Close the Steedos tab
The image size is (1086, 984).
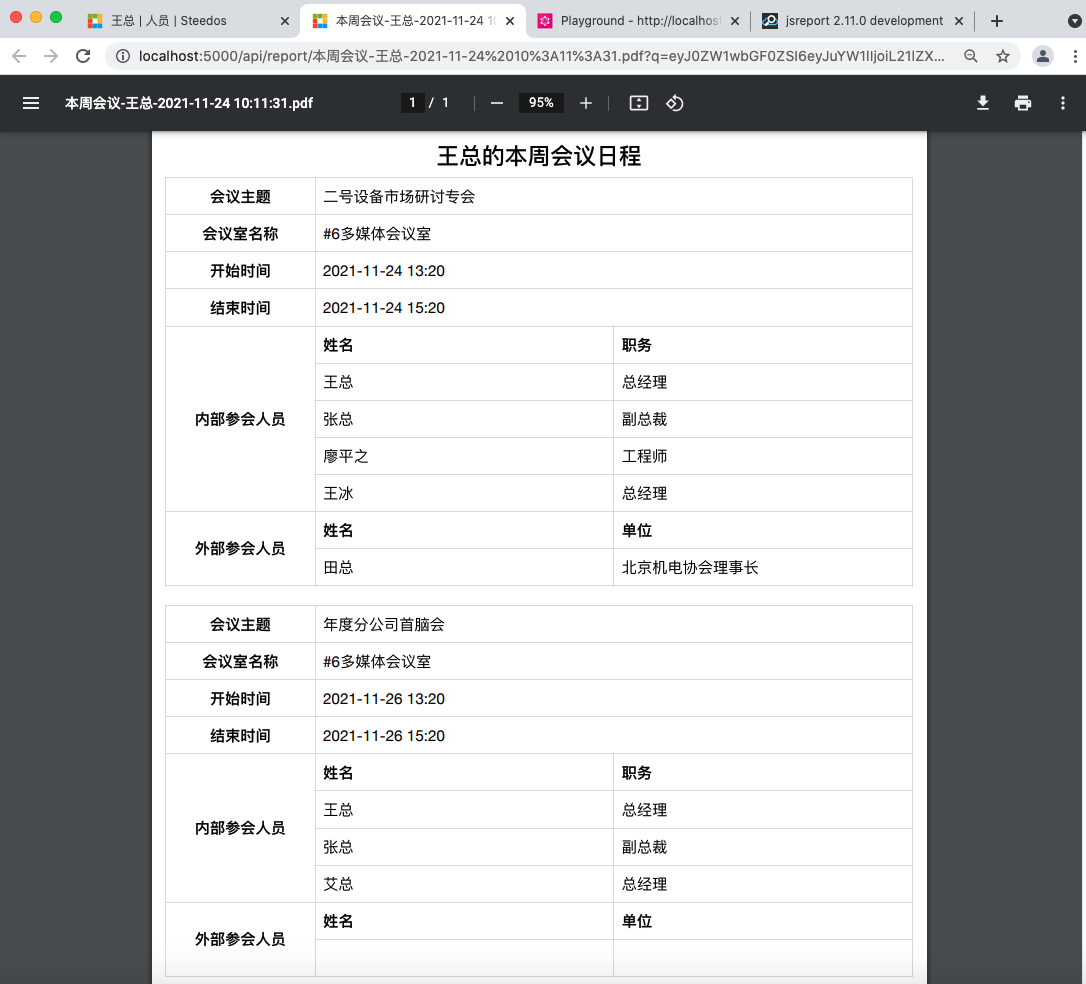coord(285,21)
